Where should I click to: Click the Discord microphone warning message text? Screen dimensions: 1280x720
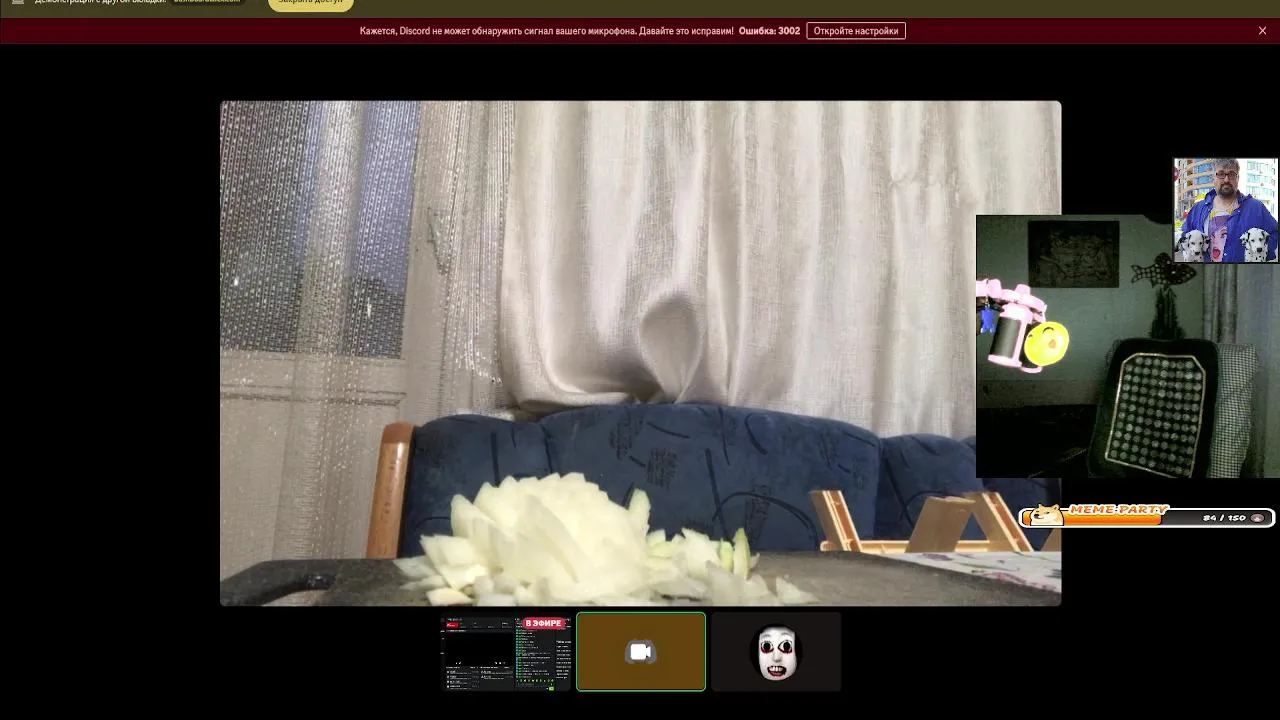(x=546, y=31)
